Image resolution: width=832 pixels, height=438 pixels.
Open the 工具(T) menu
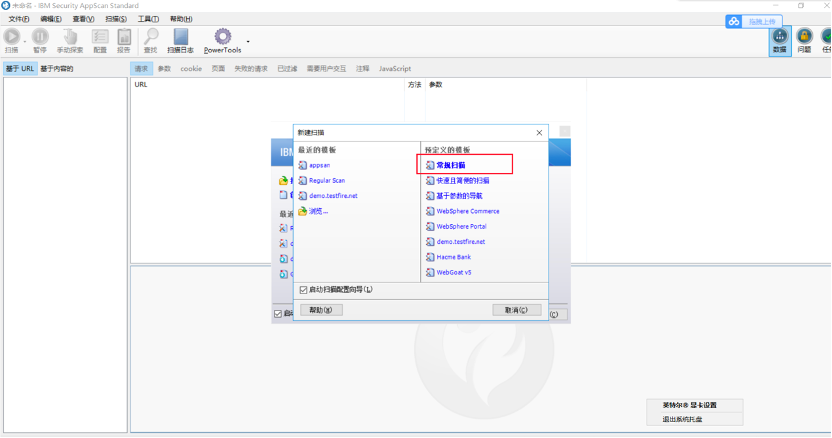click(x=148, y=19)
